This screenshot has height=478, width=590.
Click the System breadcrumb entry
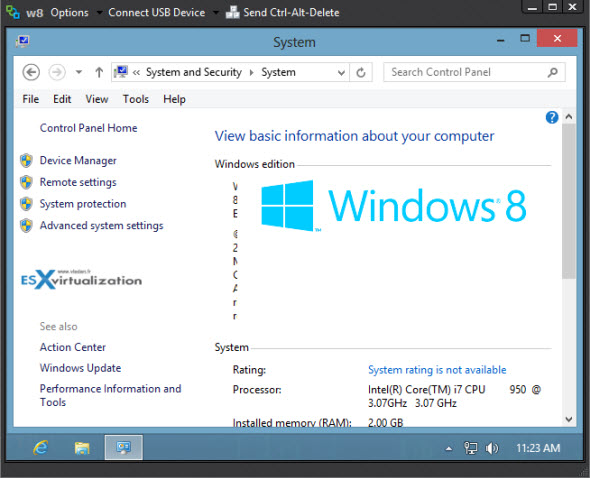pos(278,72)
